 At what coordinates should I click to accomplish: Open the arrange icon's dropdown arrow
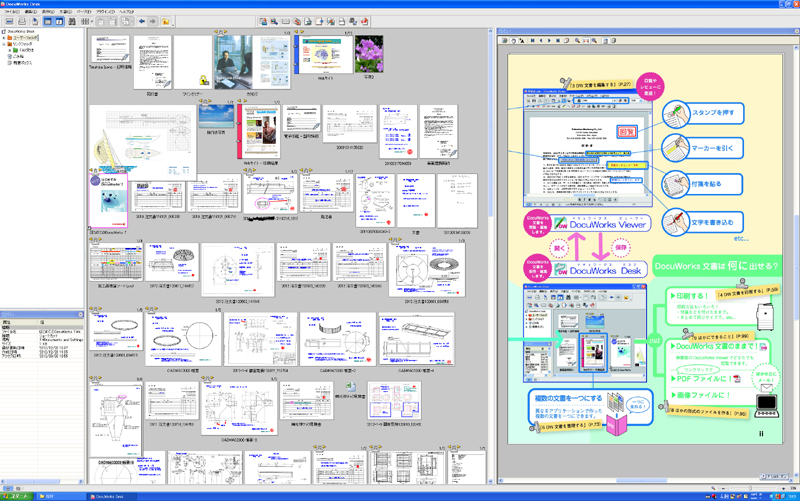[x=92, y=21]
